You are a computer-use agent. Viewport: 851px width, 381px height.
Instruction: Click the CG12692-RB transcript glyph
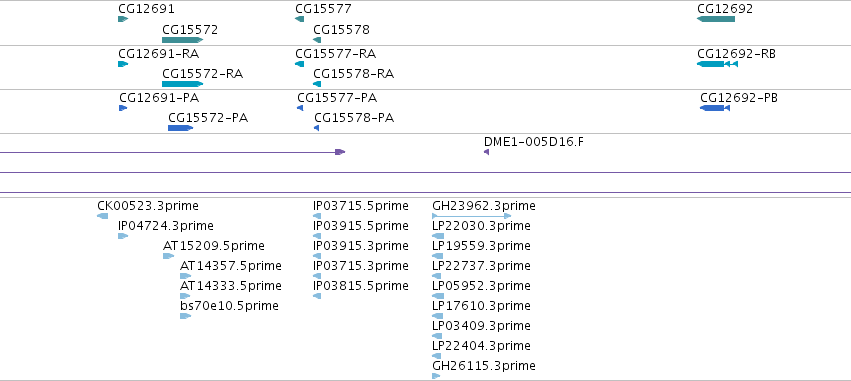pyautogui.click(x=717, y=64)
